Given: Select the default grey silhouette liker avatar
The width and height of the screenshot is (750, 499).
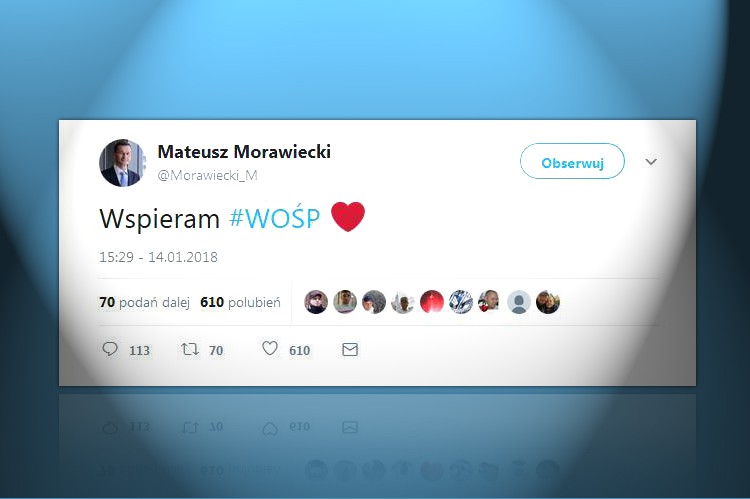Looking at the screenshot, I should (x=519, y=302).
